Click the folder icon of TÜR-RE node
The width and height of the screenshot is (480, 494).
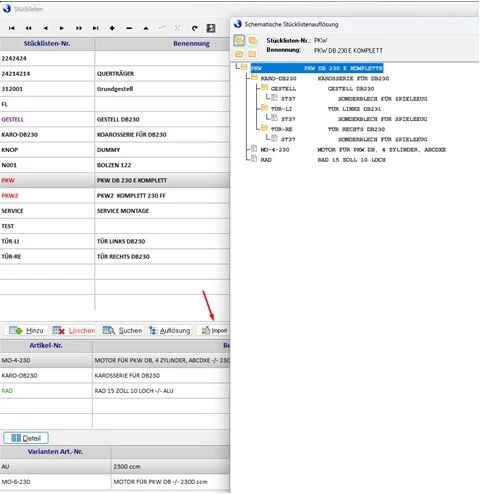coord(264,128)
